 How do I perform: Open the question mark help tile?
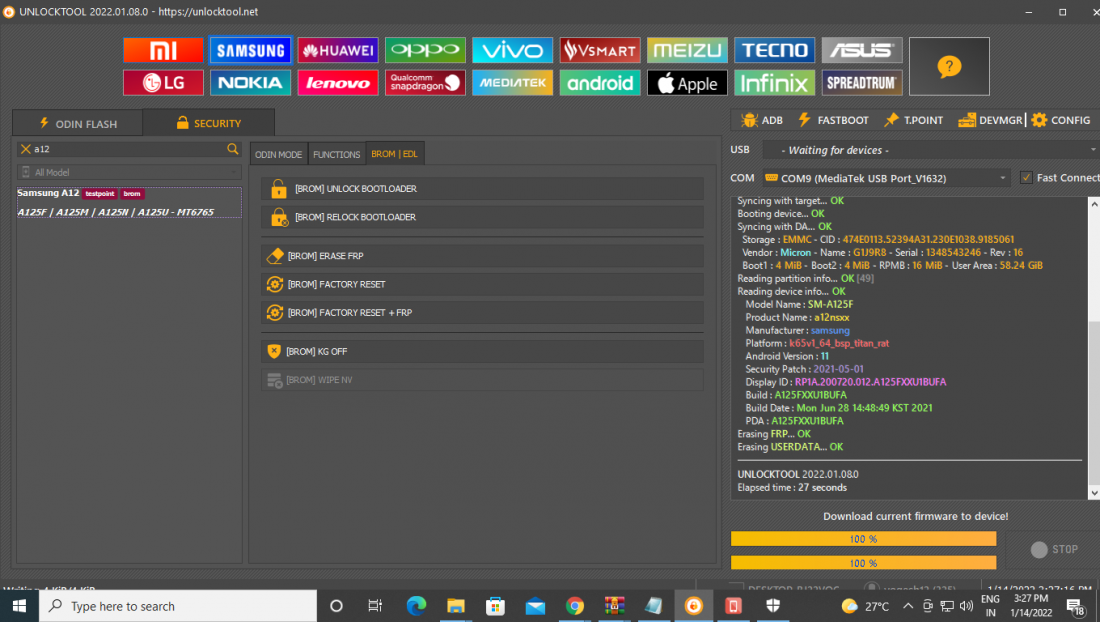(x=949, y=67)
